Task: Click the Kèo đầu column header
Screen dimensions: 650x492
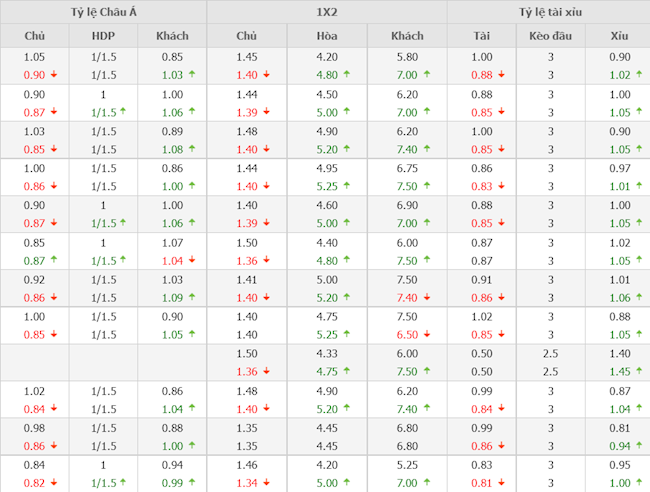Action: [550, 37]
